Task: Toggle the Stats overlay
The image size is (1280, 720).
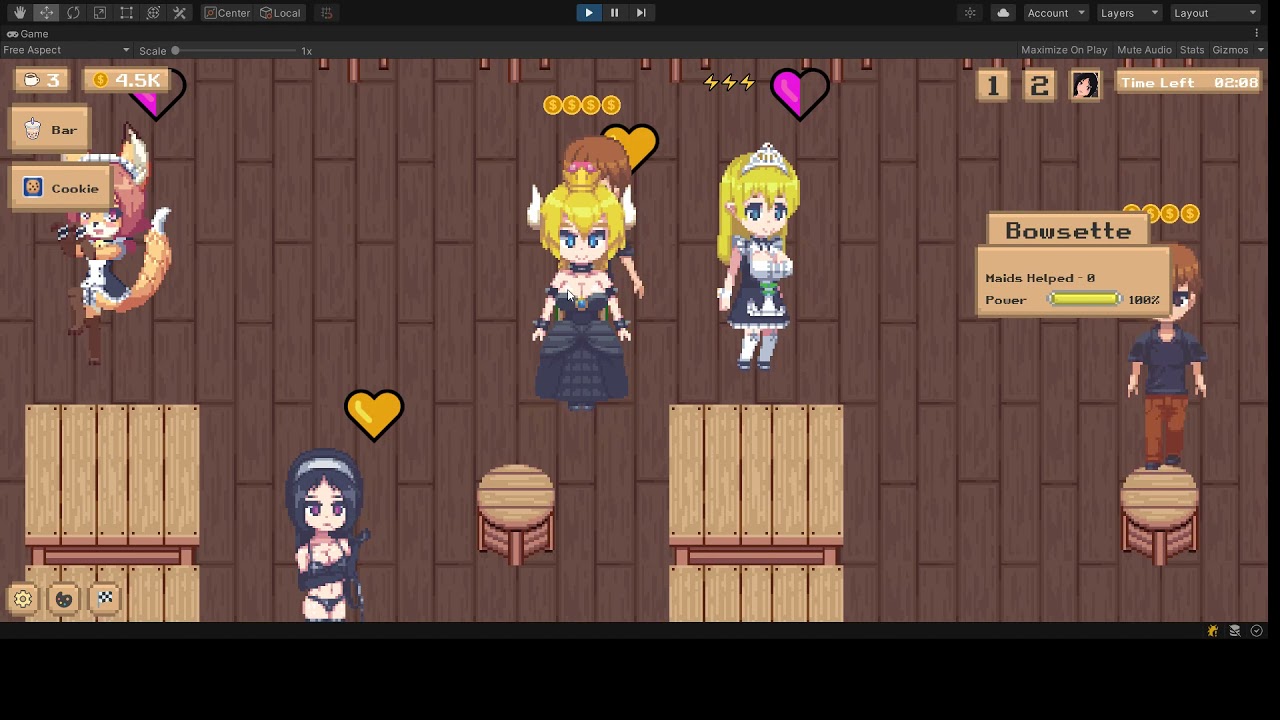Action: [1192, 50]
